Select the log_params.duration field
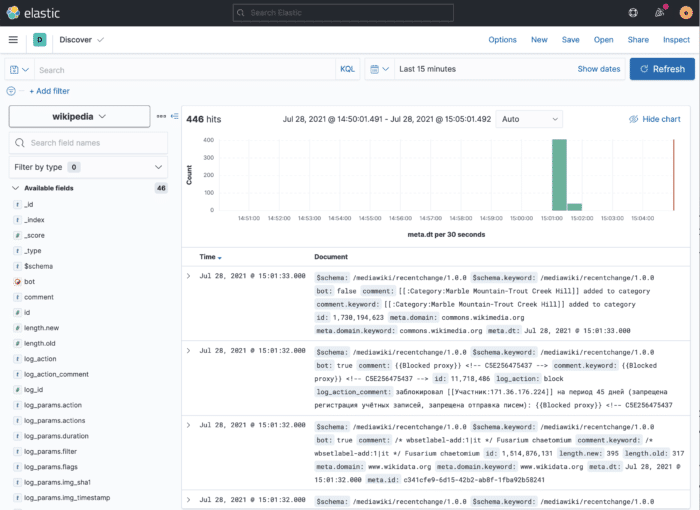This screenshot has height=510, width=700. point(56,436)
